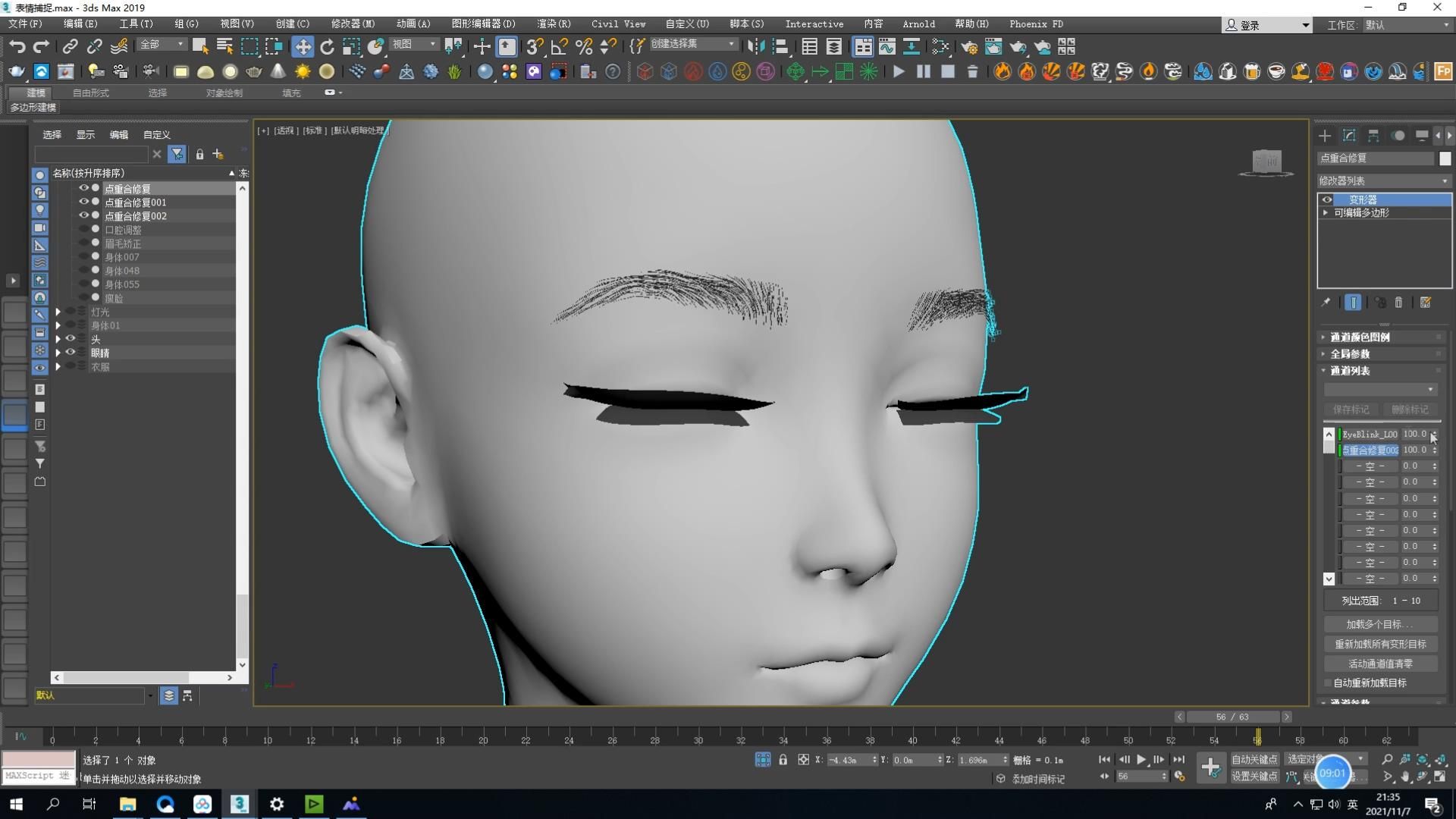The height and width of the screenshot is (819, 1456).
Task: Click the Redo arrow icon
Action: point(41,47)
